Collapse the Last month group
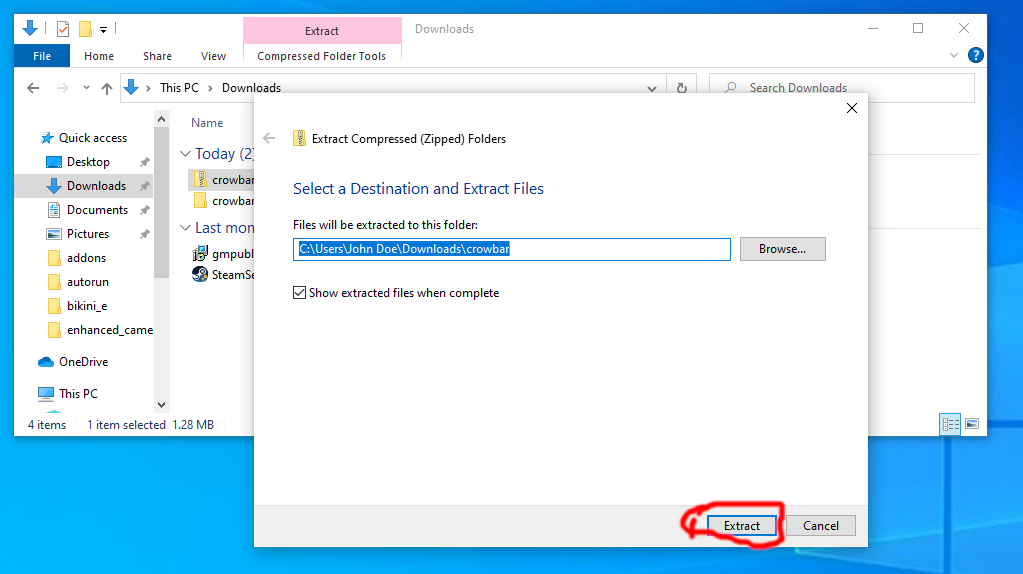Viewport: 1023px width, 574px height. pos(185,228)
